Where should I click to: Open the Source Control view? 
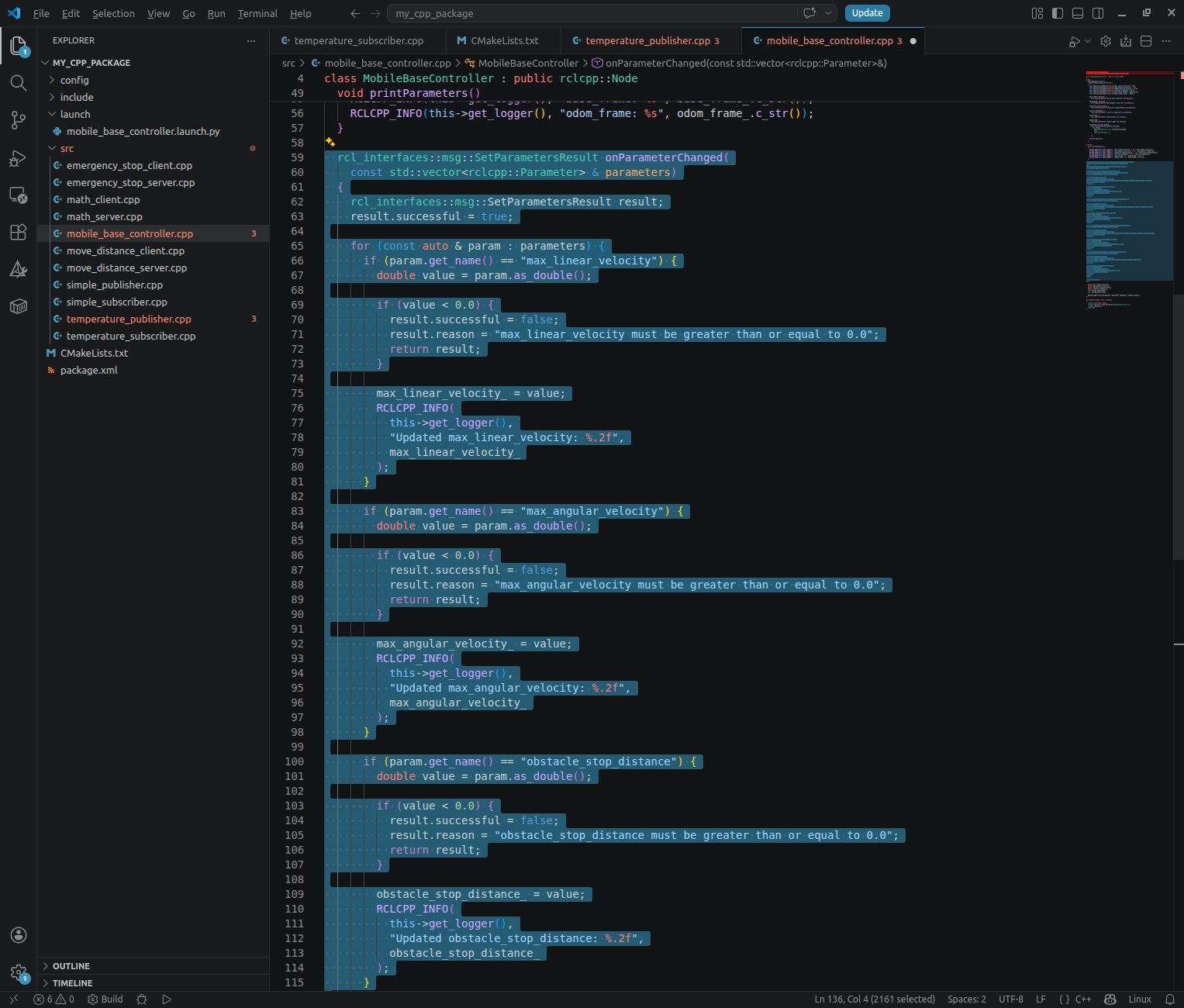pyautogui.click(x=18, y=120)
